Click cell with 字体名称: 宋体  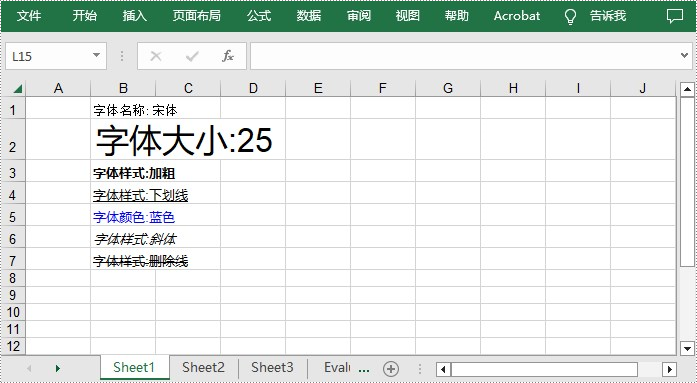135,110
